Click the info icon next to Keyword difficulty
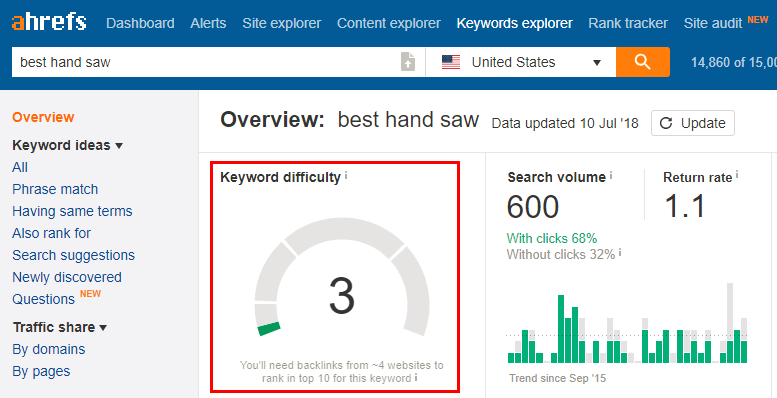The width and height of the screenshot is (777, 398). (x=346, y=175)
